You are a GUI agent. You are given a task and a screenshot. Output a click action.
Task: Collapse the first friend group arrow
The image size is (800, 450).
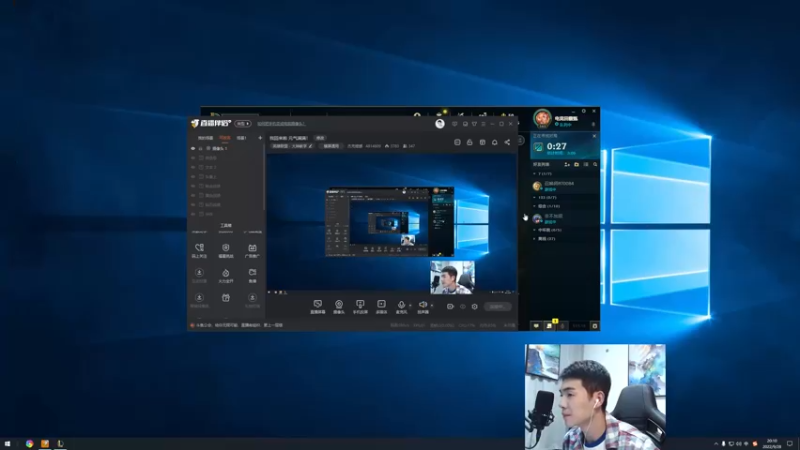(534, 174)
